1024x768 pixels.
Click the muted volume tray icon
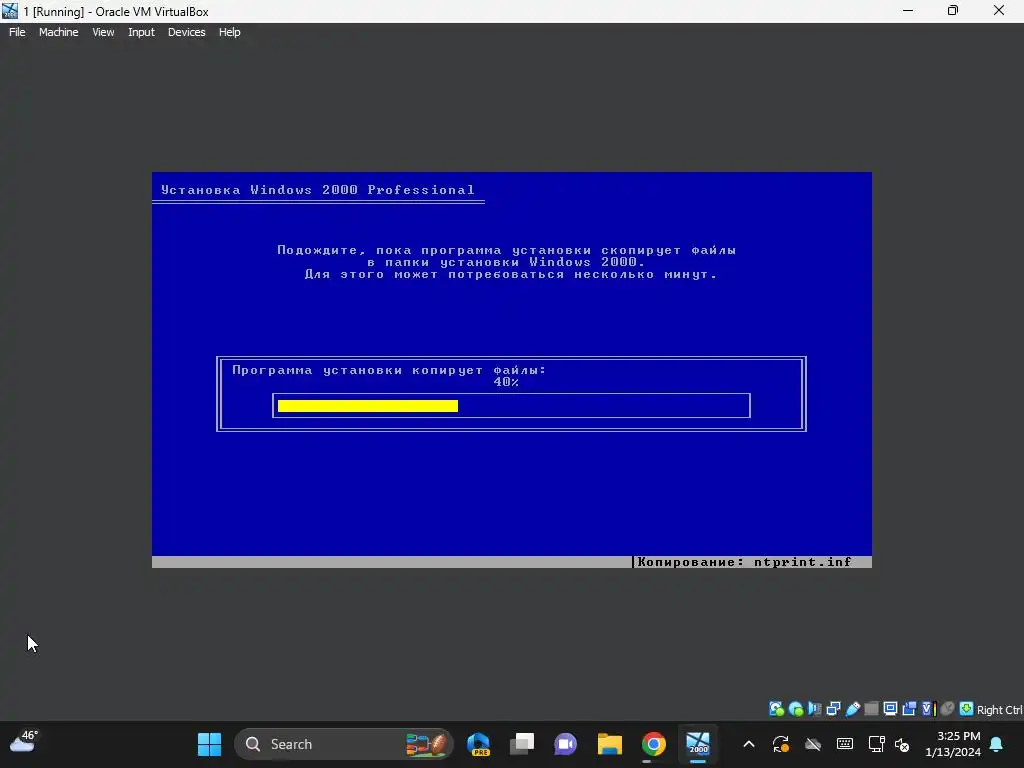pyautogui.click(x=902, y=744)
